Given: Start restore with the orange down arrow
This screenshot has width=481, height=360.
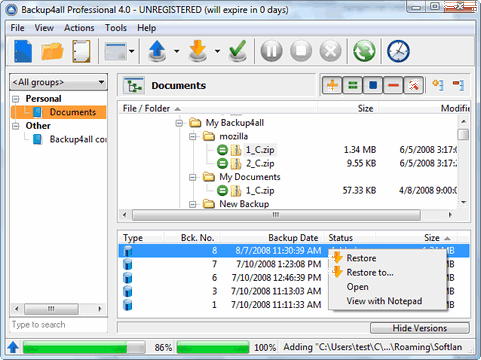Looking at the screenshot, I should pos(198,51).
